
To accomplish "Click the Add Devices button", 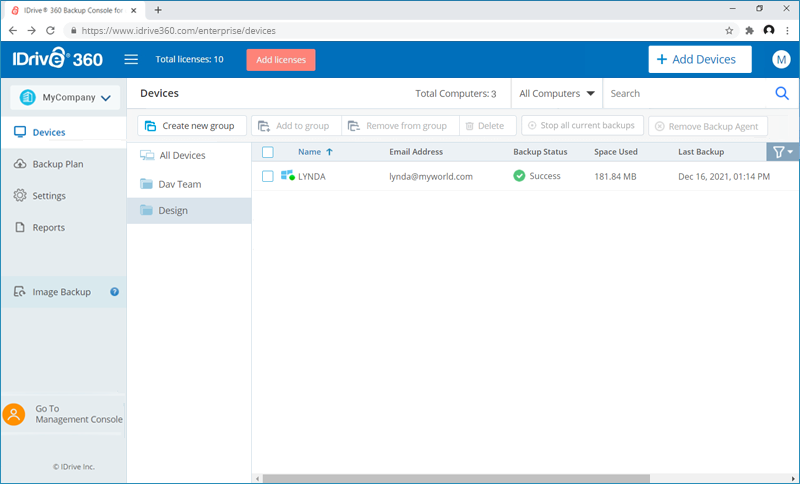I will [699, 59].
